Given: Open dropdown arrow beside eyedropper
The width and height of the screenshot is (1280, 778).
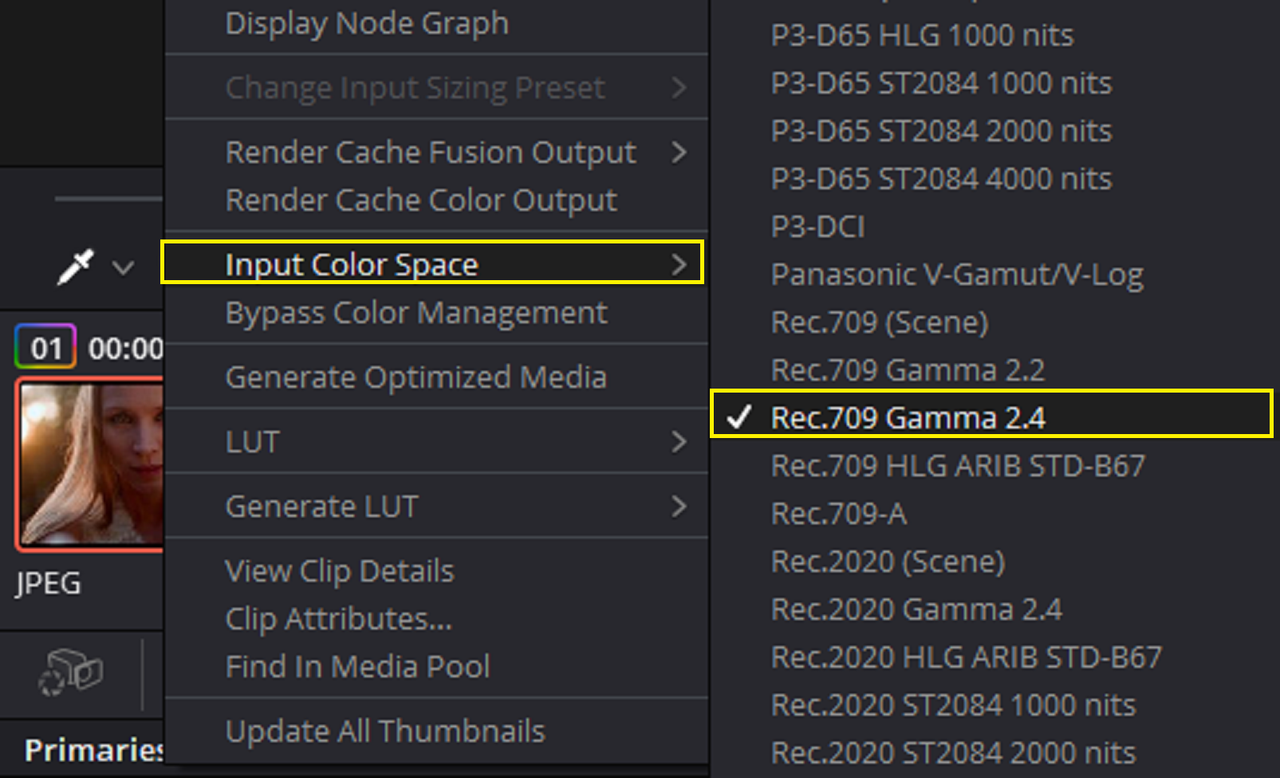Looking at the screenshot, I should click(x=123, y=268).
